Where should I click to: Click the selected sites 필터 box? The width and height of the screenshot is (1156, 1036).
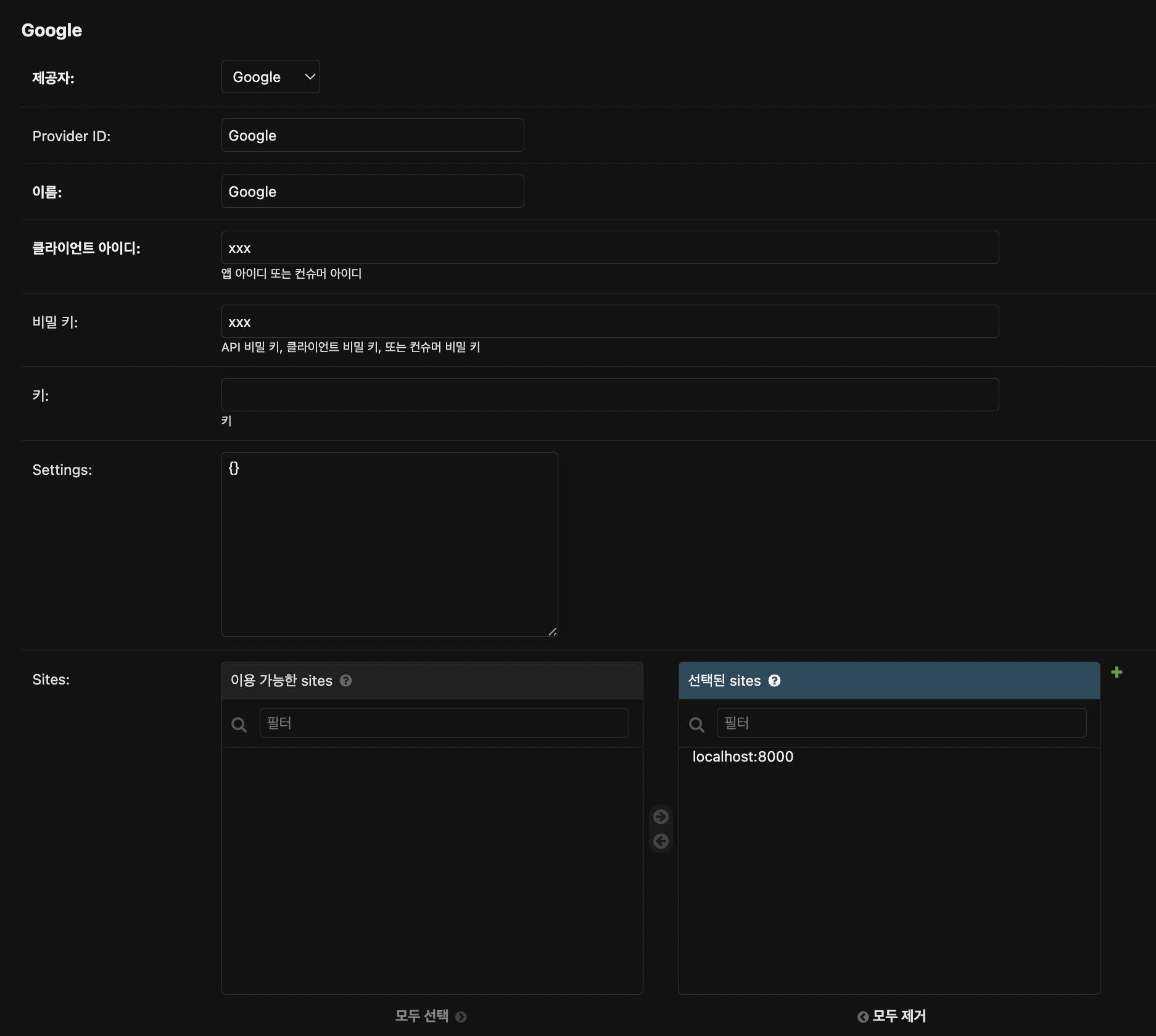[x=901, y=723]
